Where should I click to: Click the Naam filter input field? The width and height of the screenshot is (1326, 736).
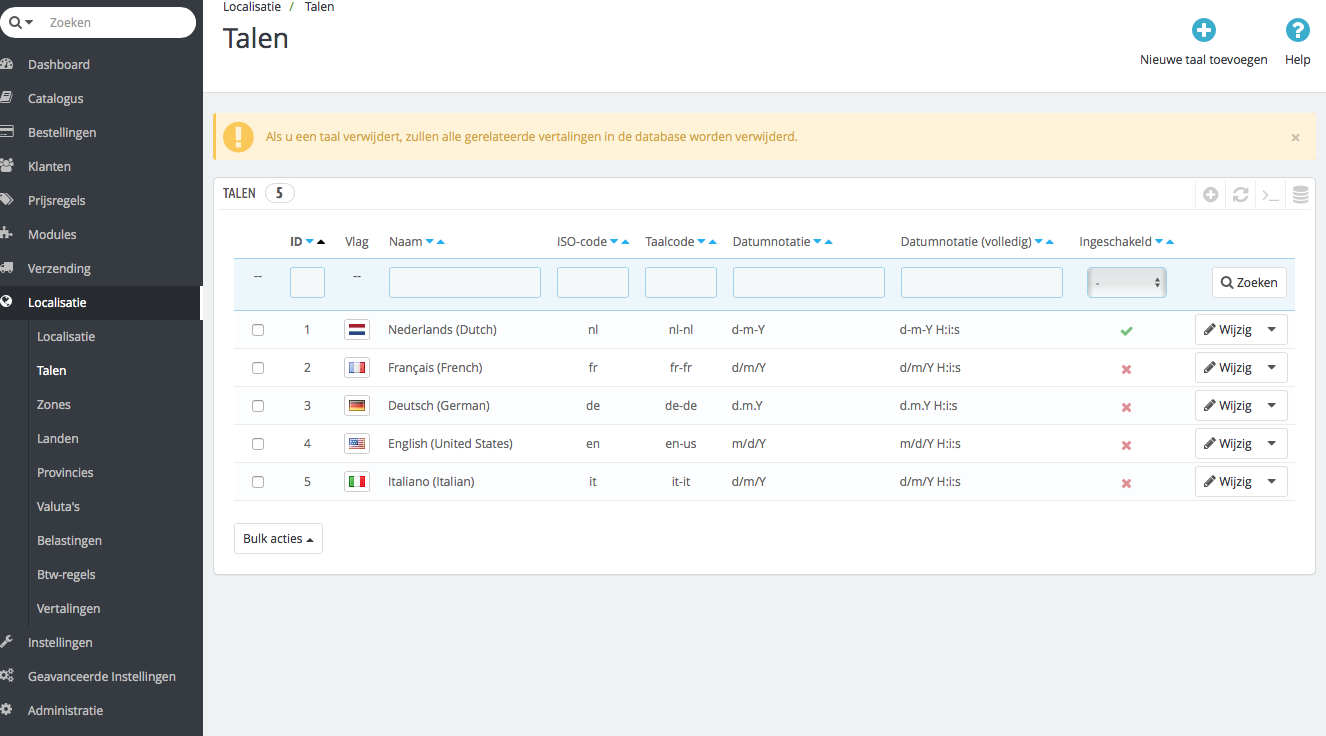pyautogui.click(x=464, y=283)
